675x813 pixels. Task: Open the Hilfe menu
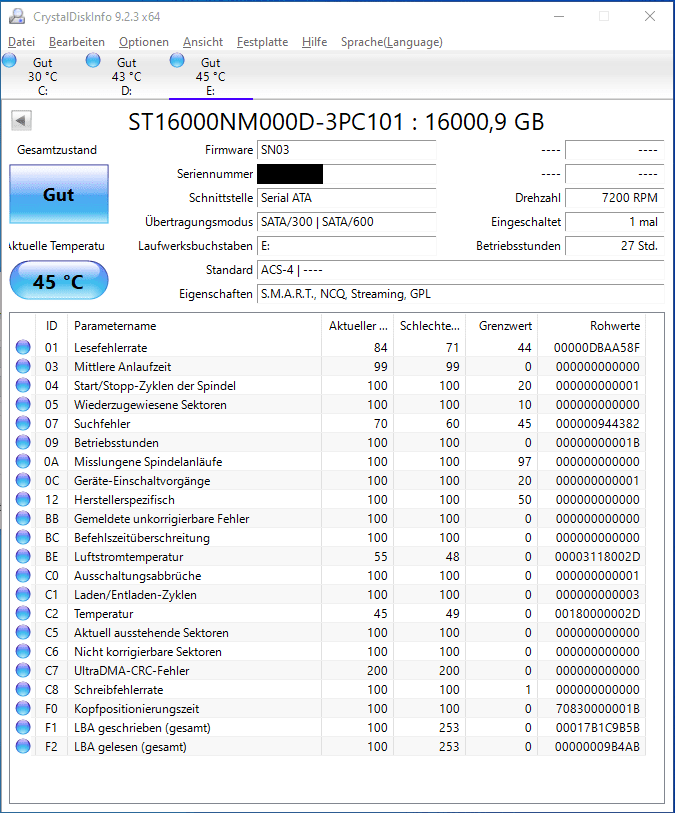point(314,42)
